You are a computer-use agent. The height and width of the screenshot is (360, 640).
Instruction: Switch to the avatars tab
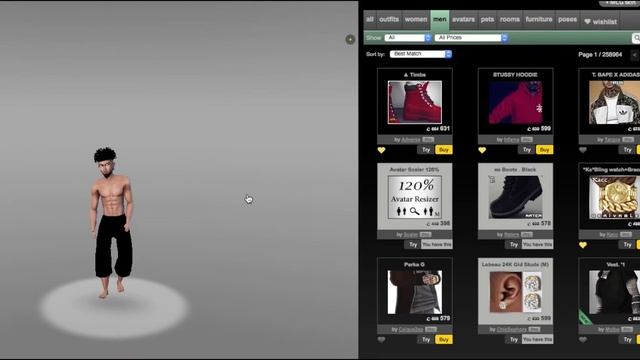click(x=463, y=20)
